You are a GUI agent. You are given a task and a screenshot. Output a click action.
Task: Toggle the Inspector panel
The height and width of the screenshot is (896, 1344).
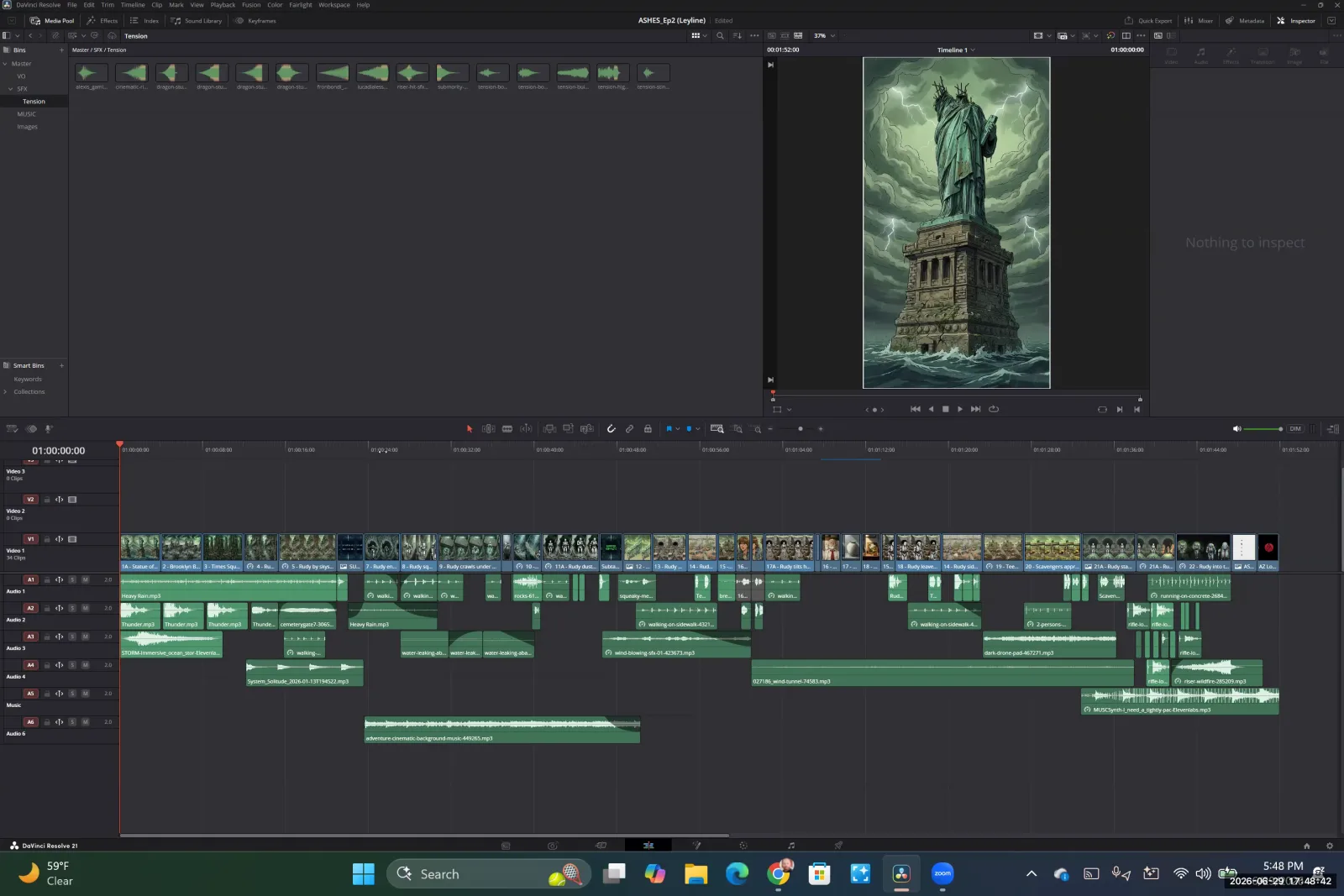[x=1296, y=21]
